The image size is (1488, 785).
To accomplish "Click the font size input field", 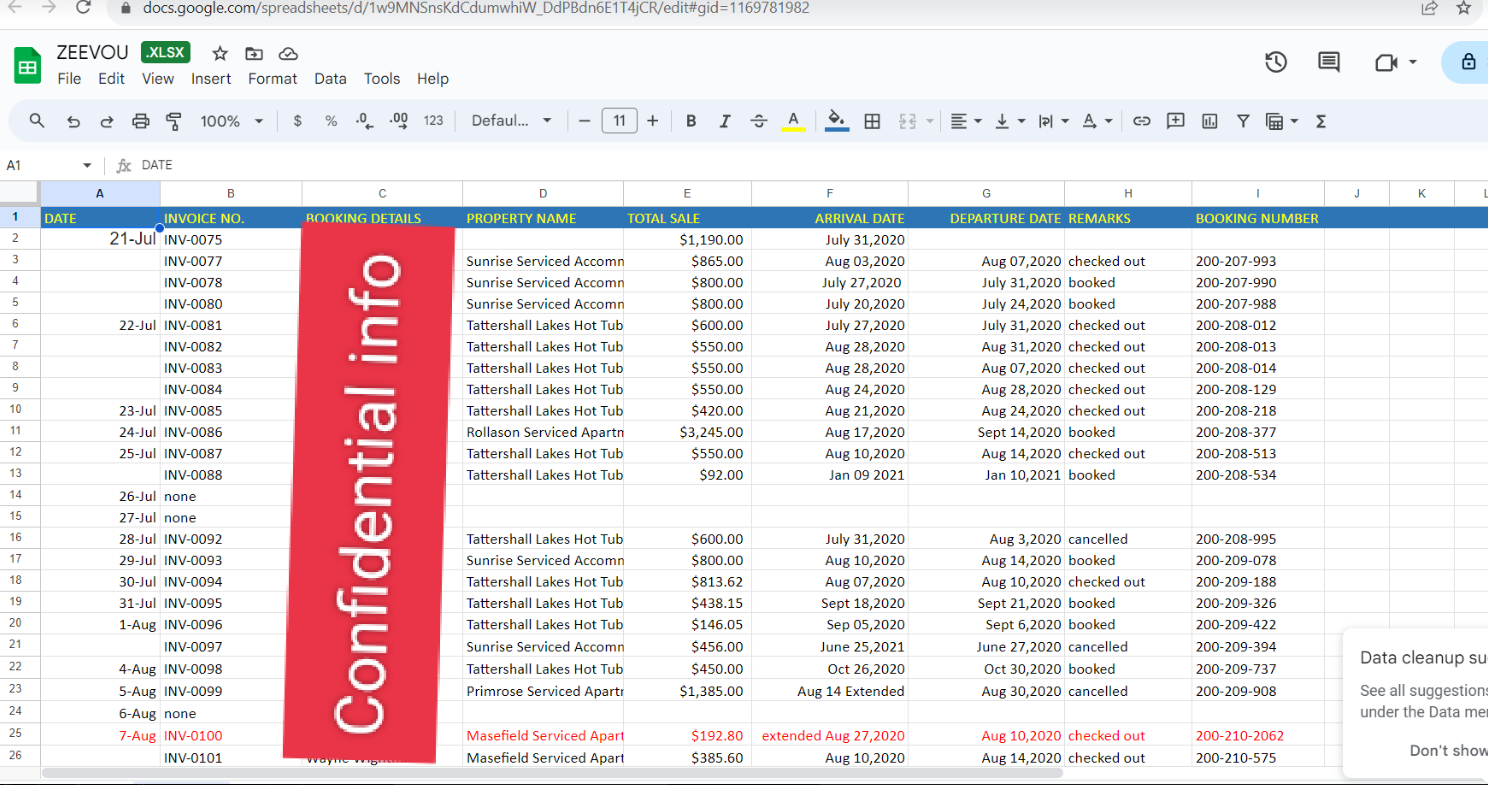I will tap(619, 121).
